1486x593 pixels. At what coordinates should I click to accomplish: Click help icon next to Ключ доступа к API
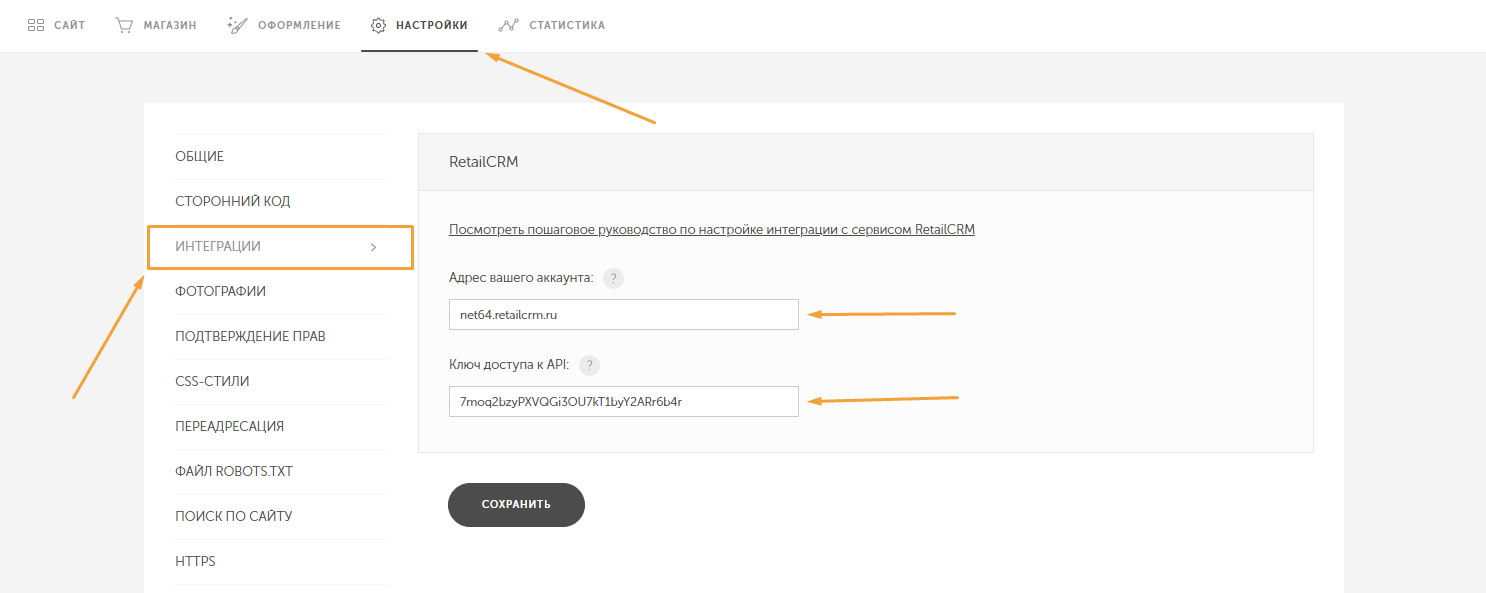click(x=590, y=365)
